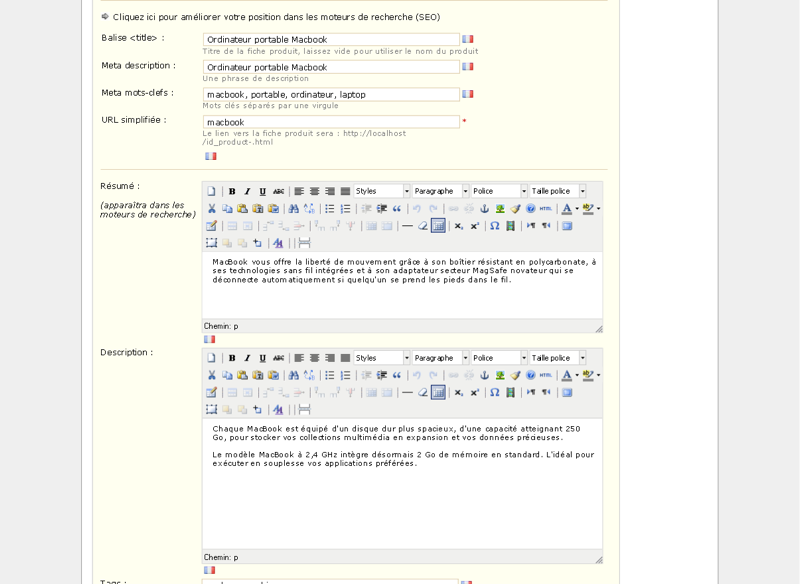
Task: Toggle table guidelines in the Résumé editor
Action: coord(438,226)
